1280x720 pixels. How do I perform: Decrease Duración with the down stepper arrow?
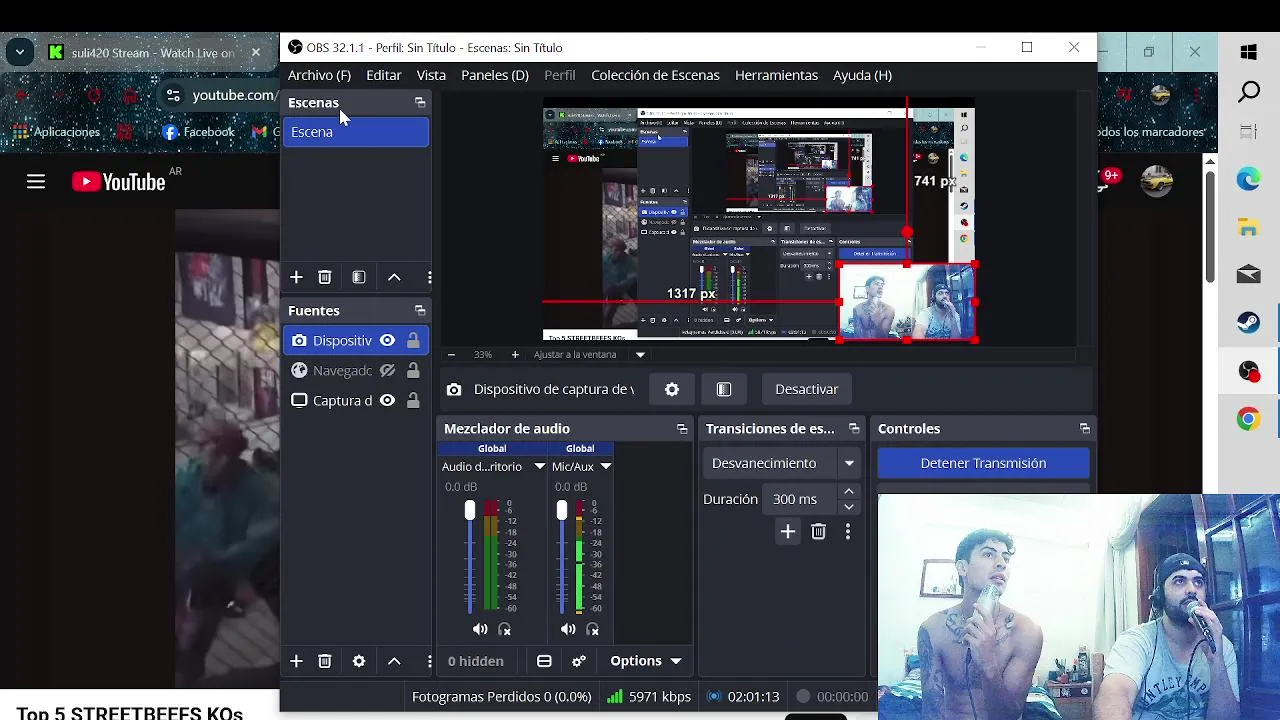click(x=849, y=506)
